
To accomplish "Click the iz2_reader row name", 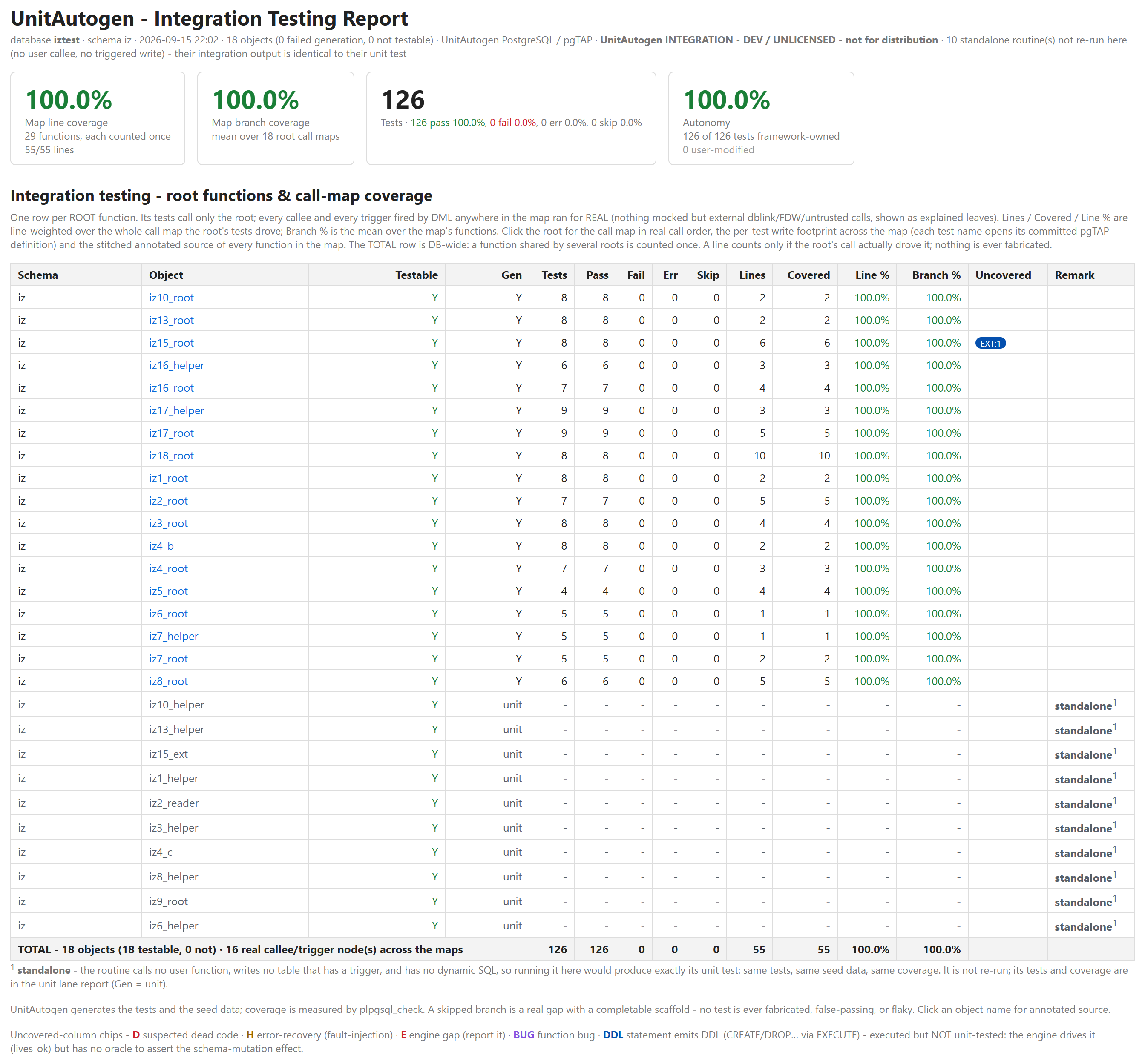I will pos(174,803).
